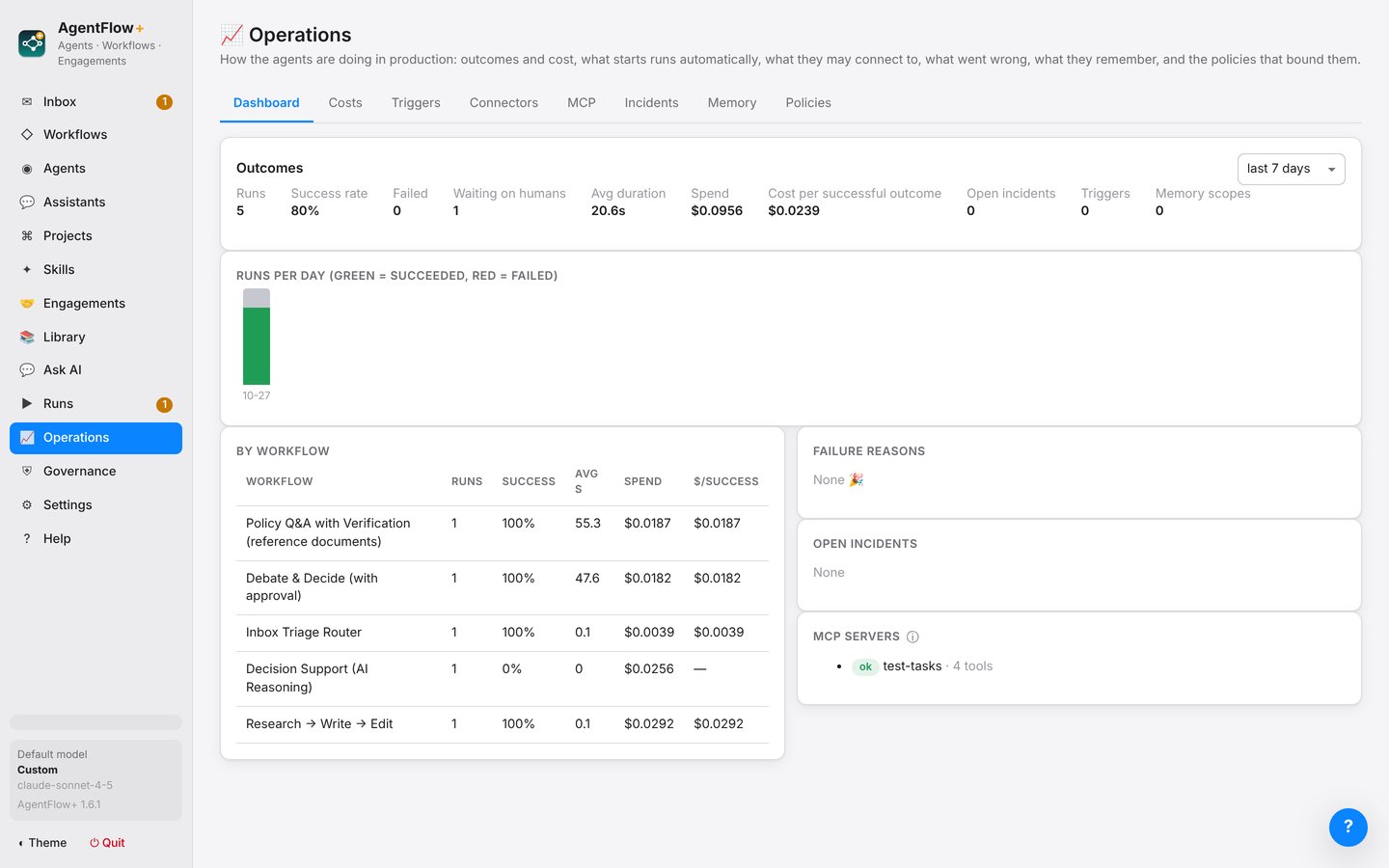The height and width of the screenshot is (868, 1389).
Task: Click the Engagements handshake icon
Action: point(27,304)
